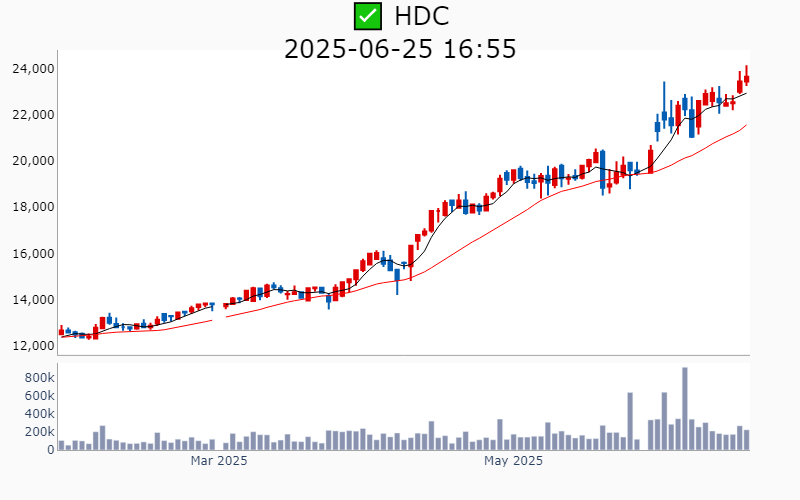Click the Mar 2025 date axis label
Viewport: 800px width, 500px height.
(x=219, y=461)
